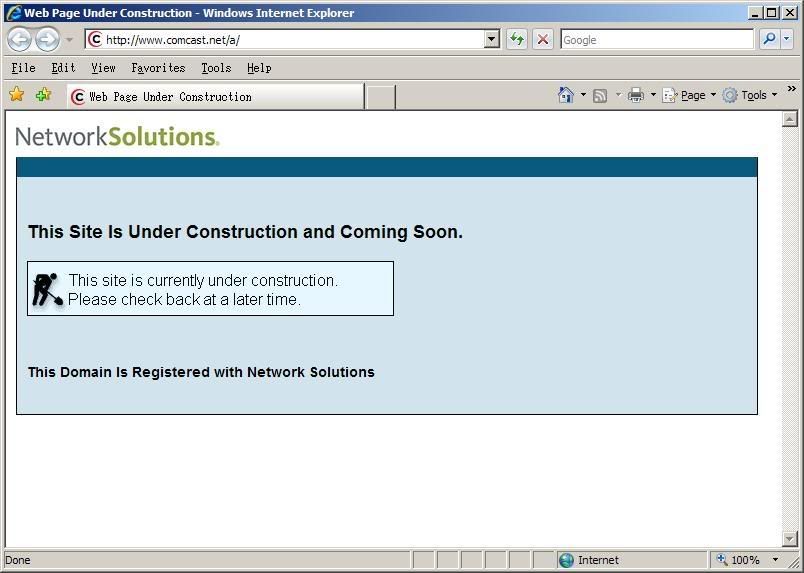
Task: Click the Network Solutions logo
Action: pos(117,136)
